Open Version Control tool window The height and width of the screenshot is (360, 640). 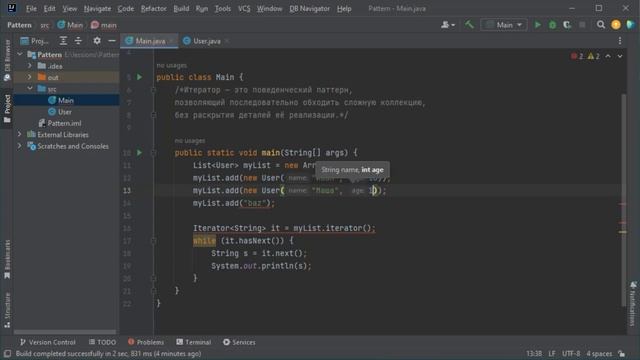48,342
